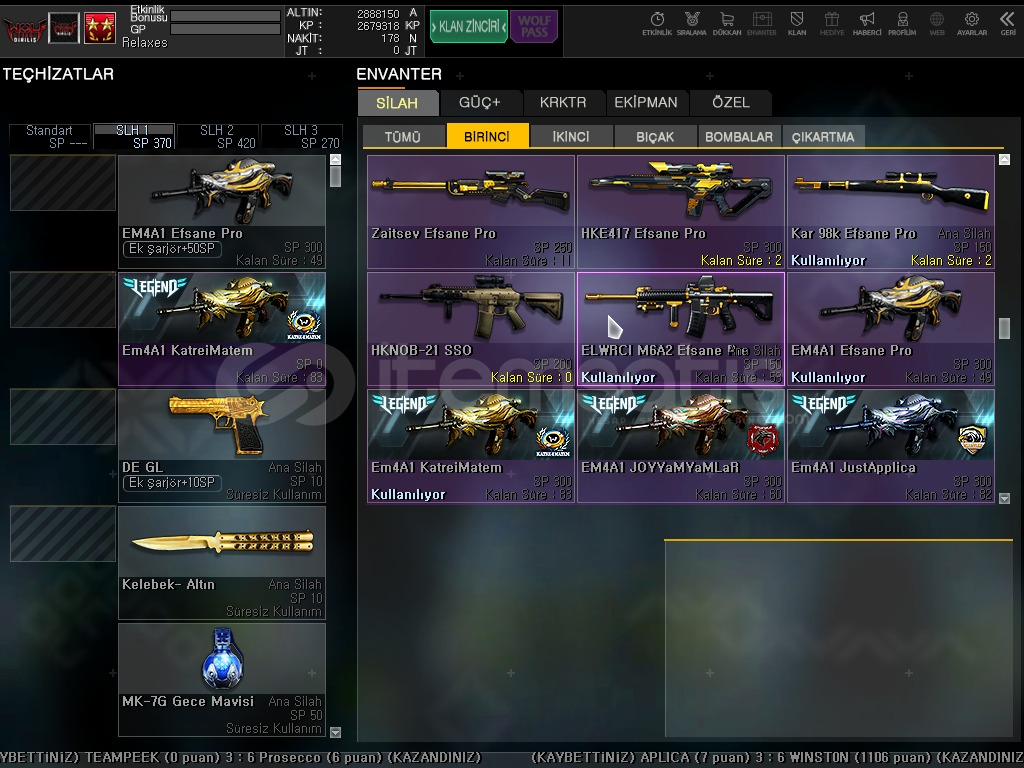Click the KP balance 2679318
Screen dimensions: 1024x768
(x=378, y=25)
